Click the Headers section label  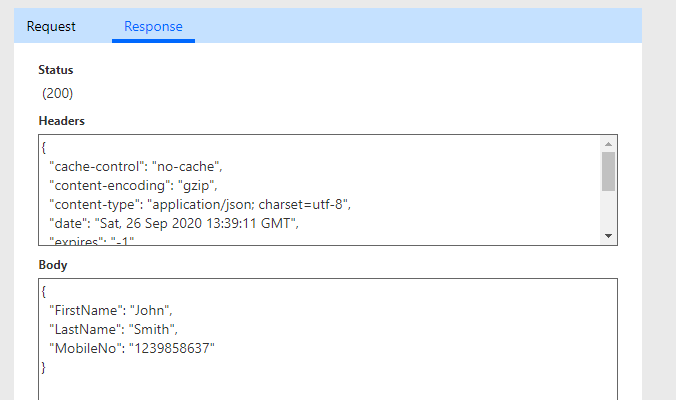click(x=61, y=121)
